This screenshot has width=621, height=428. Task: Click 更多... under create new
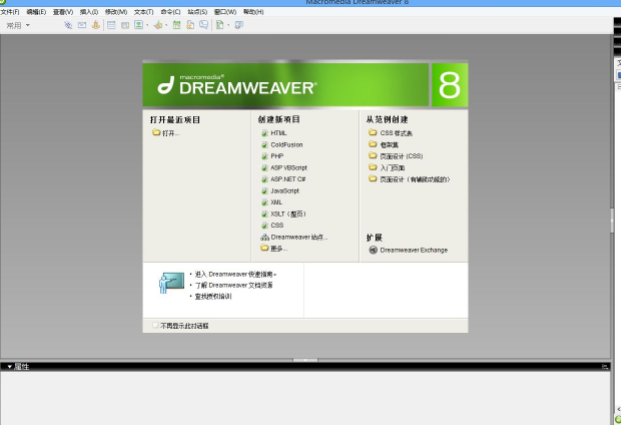pyautogui.click(x=274, y=249)
